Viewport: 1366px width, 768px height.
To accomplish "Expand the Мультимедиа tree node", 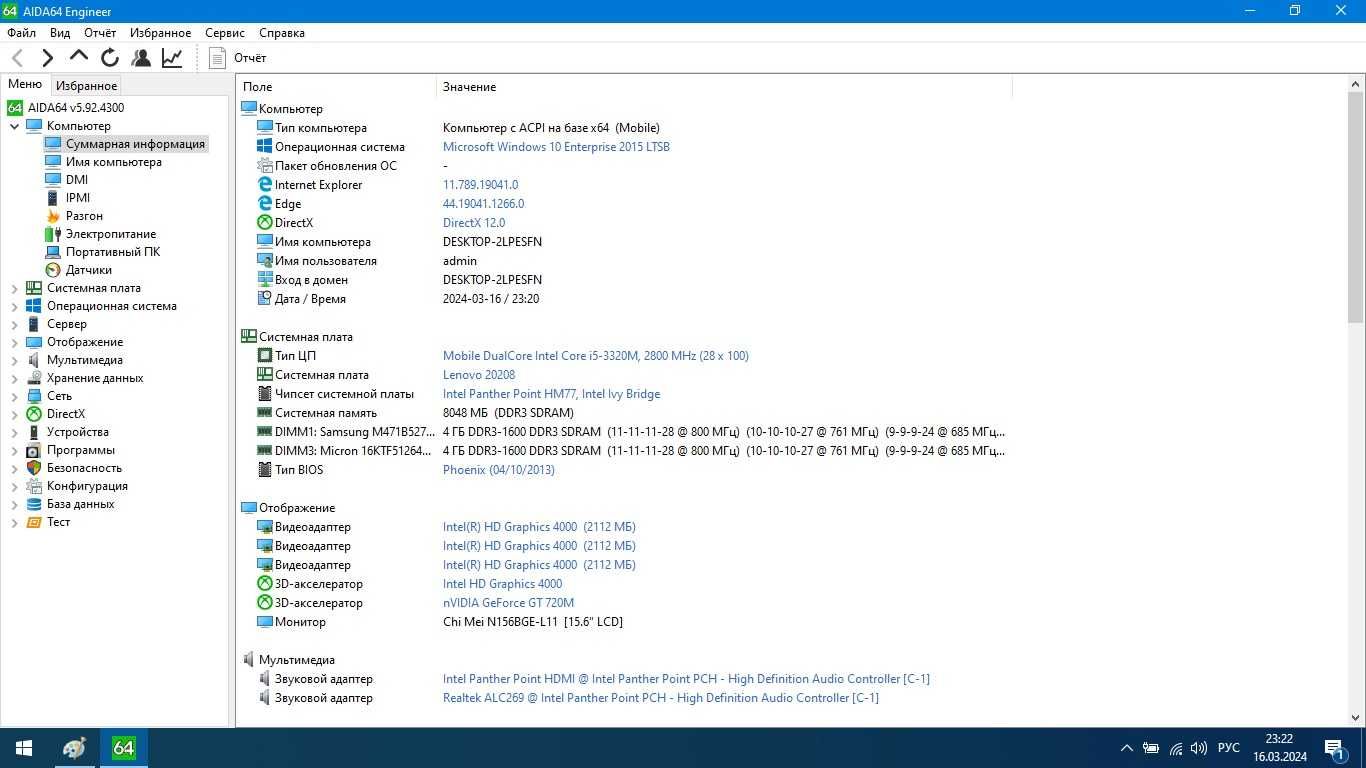I will click(15, 360).
